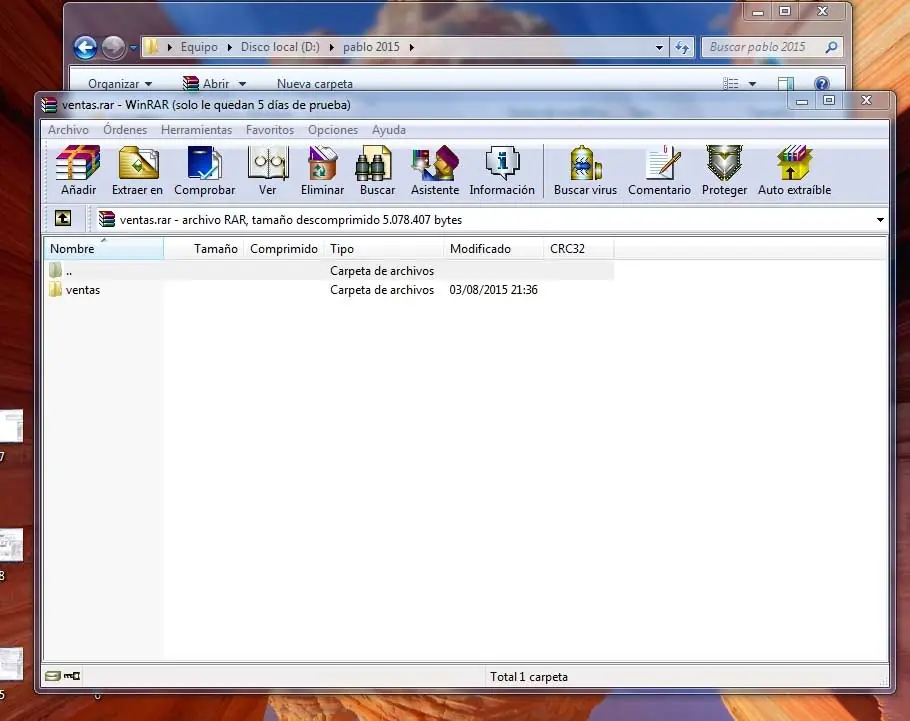Click pablo 2015 in the breadcrumb

point(371,47)
